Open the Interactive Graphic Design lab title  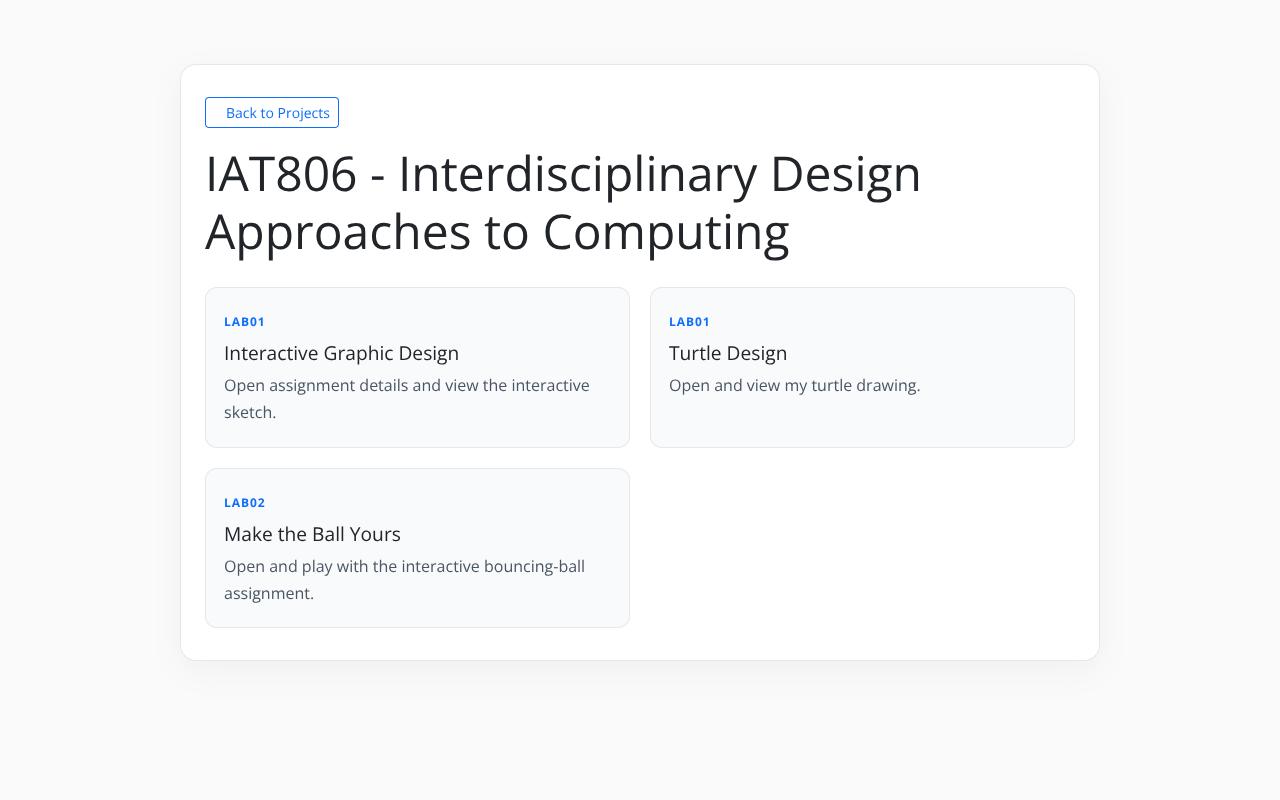point(341,353)
